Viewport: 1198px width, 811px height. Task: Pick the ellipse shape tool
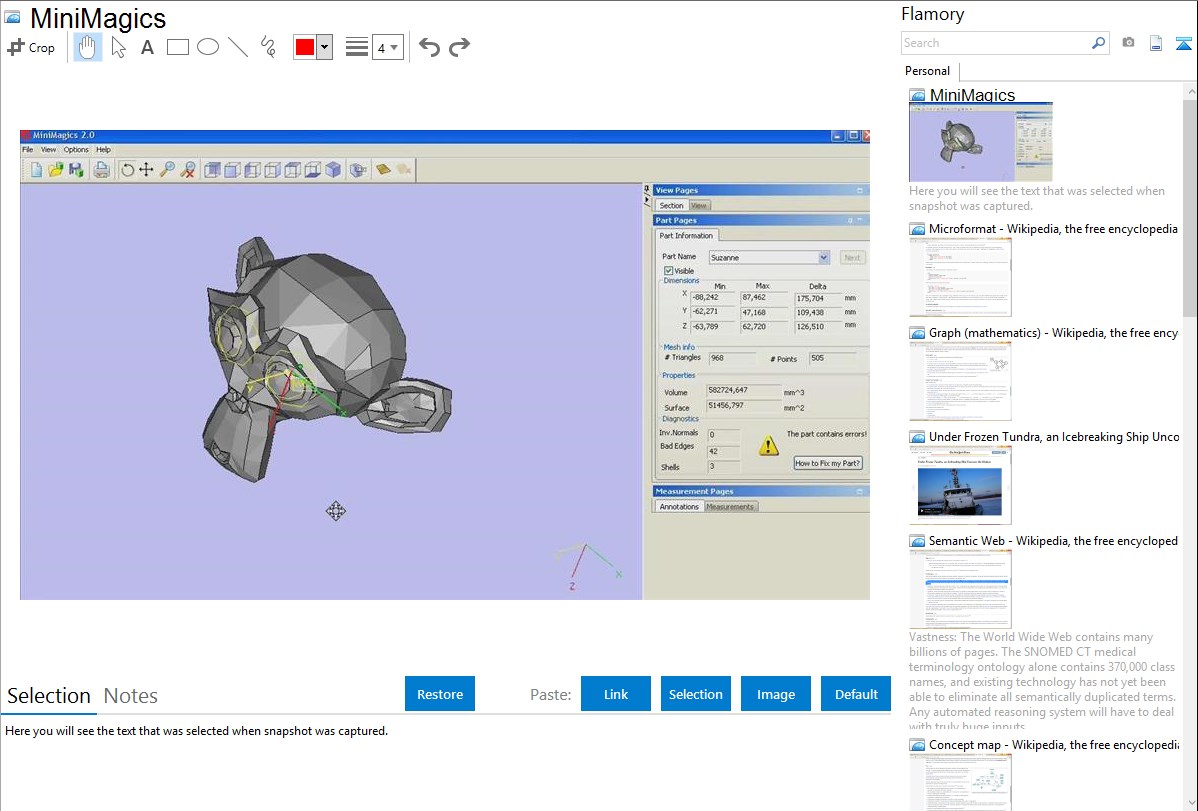[208, 47]
